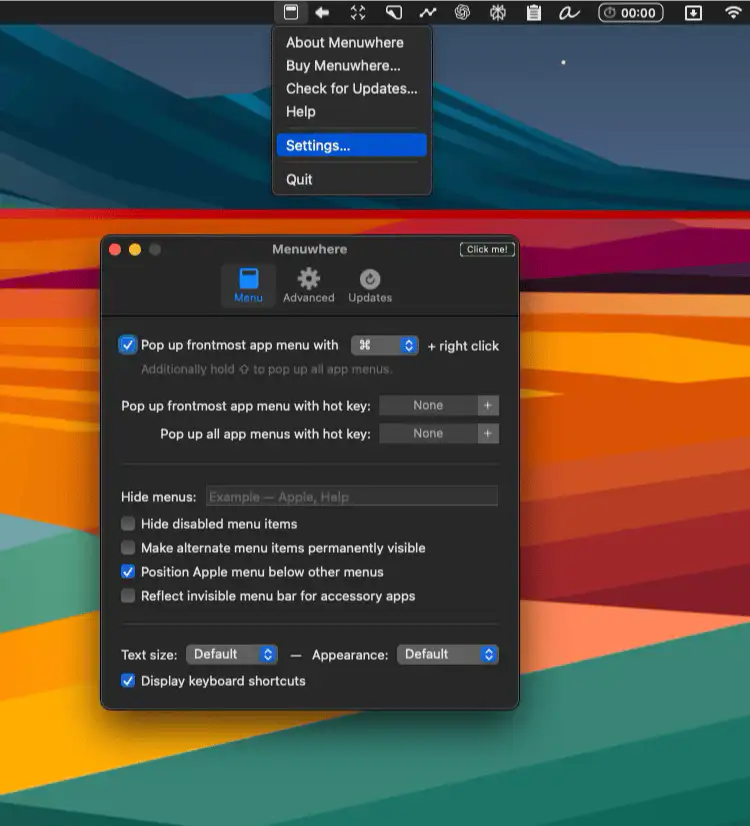Click plus button for frontmost app hot key
750x826 pixels.
(488, 406)
